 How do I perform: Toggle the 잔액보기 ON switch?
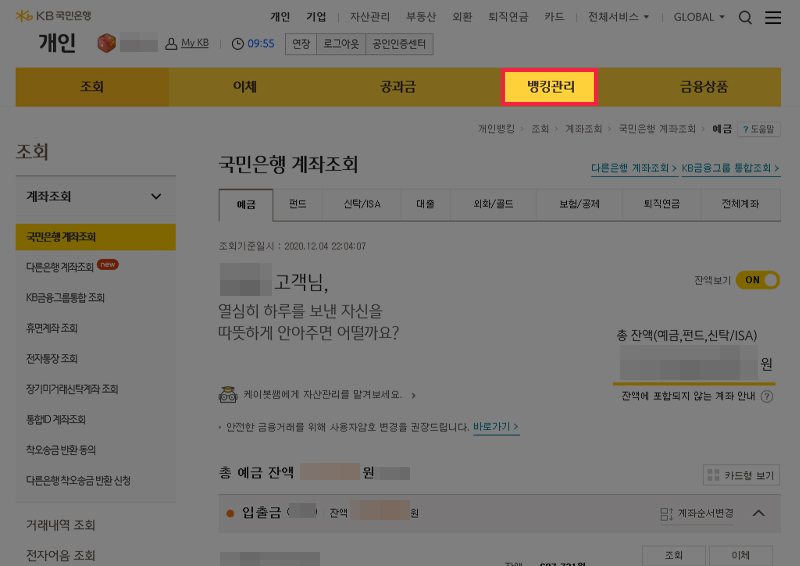coord(757,280)
